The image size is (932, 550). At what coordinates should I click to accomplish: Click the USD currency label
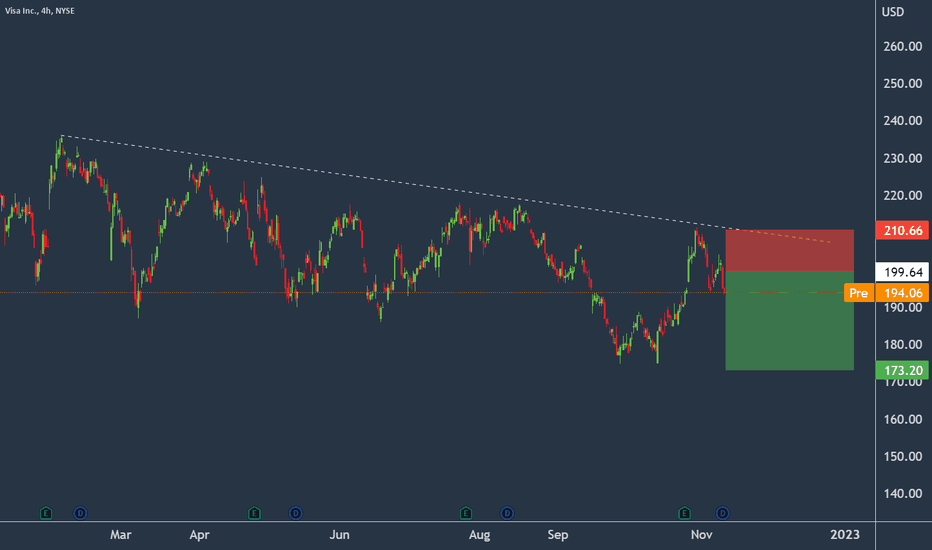click(x=893, y=12)
